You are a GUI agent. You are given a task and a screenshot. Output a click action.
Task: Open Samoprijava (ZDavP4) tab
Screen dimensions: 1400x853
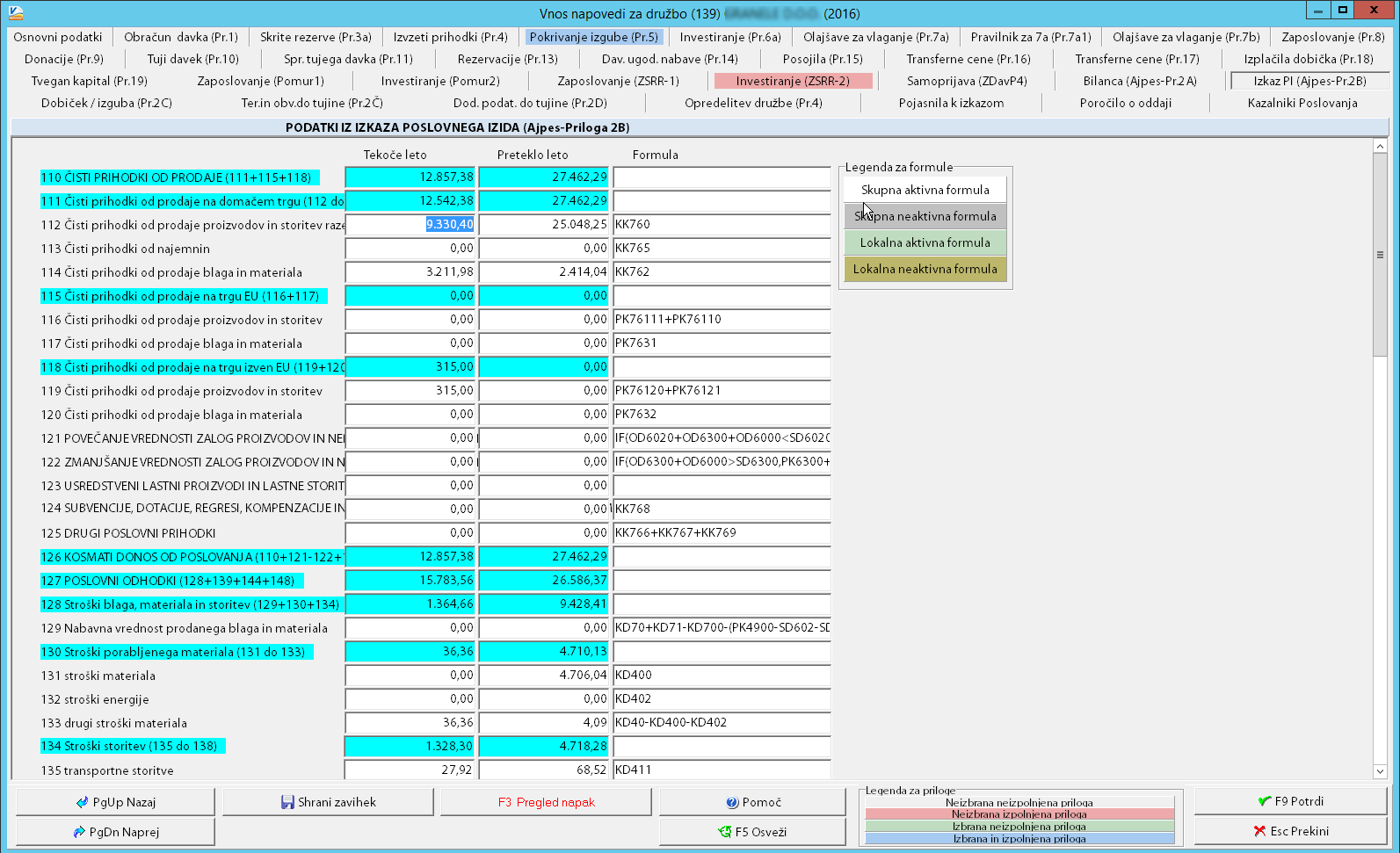[x=967, y=81]
